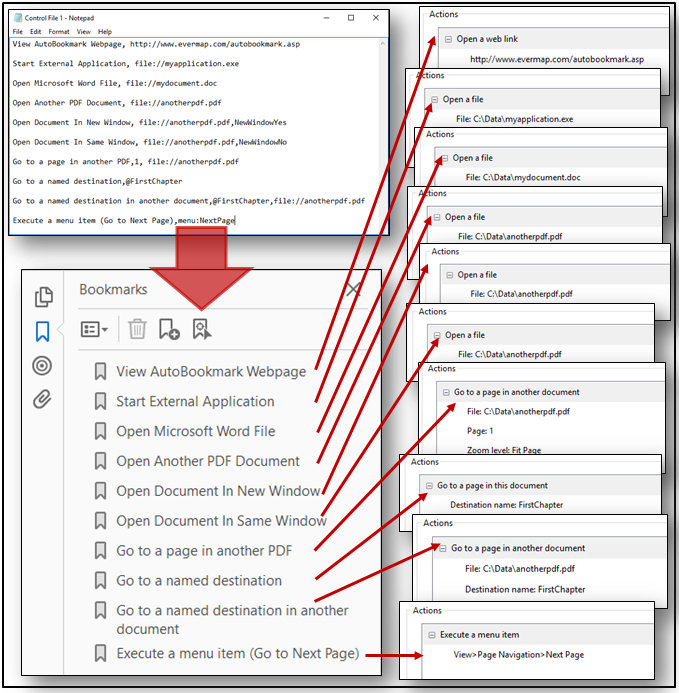Click the line starting View AutoBookmark Webpage in Notepad
This screenshot has height=693, width=679.
click(x=156, y=44)
